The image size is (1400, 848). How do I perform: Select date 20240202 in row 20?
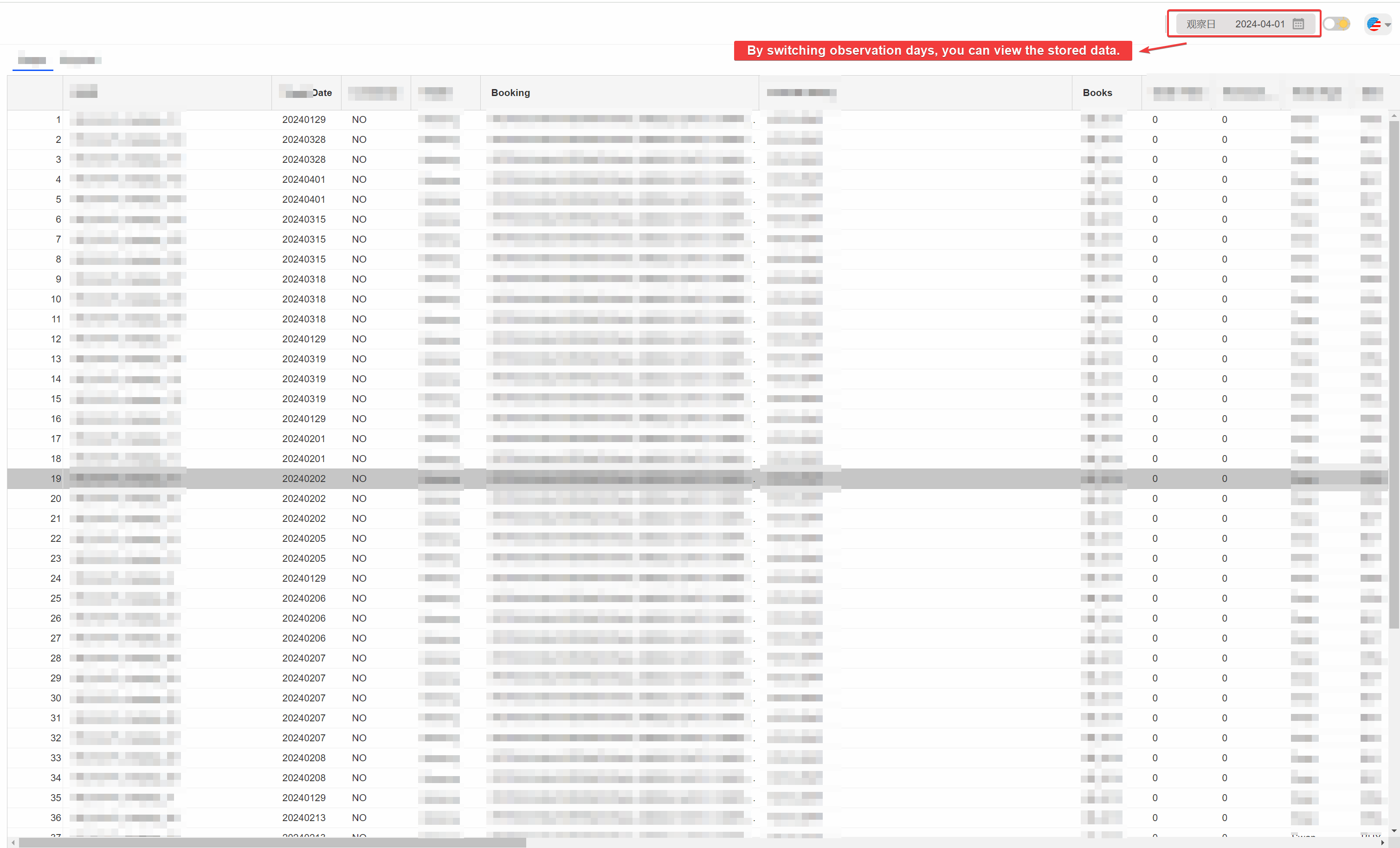point(304,499)
